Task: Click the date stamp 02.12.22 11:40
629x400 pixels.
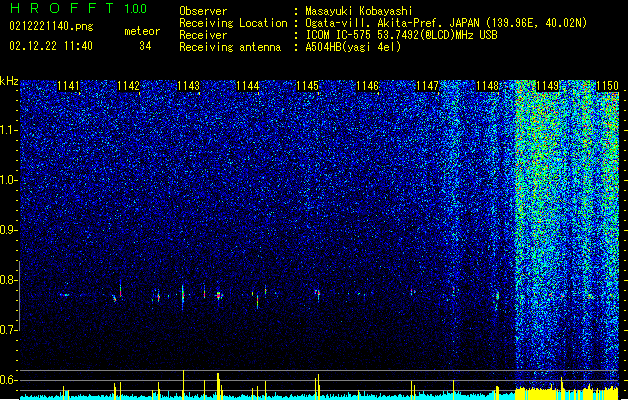Action: (x=51, y=46)
